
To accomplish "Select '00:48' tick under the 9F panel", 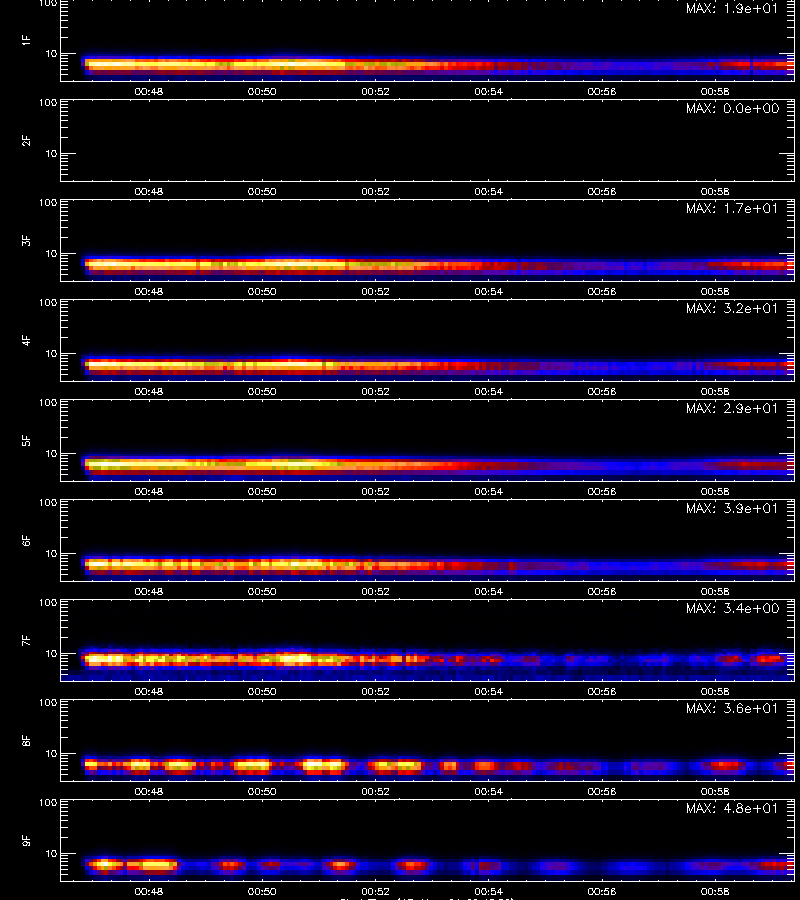I will click(149, 891).
